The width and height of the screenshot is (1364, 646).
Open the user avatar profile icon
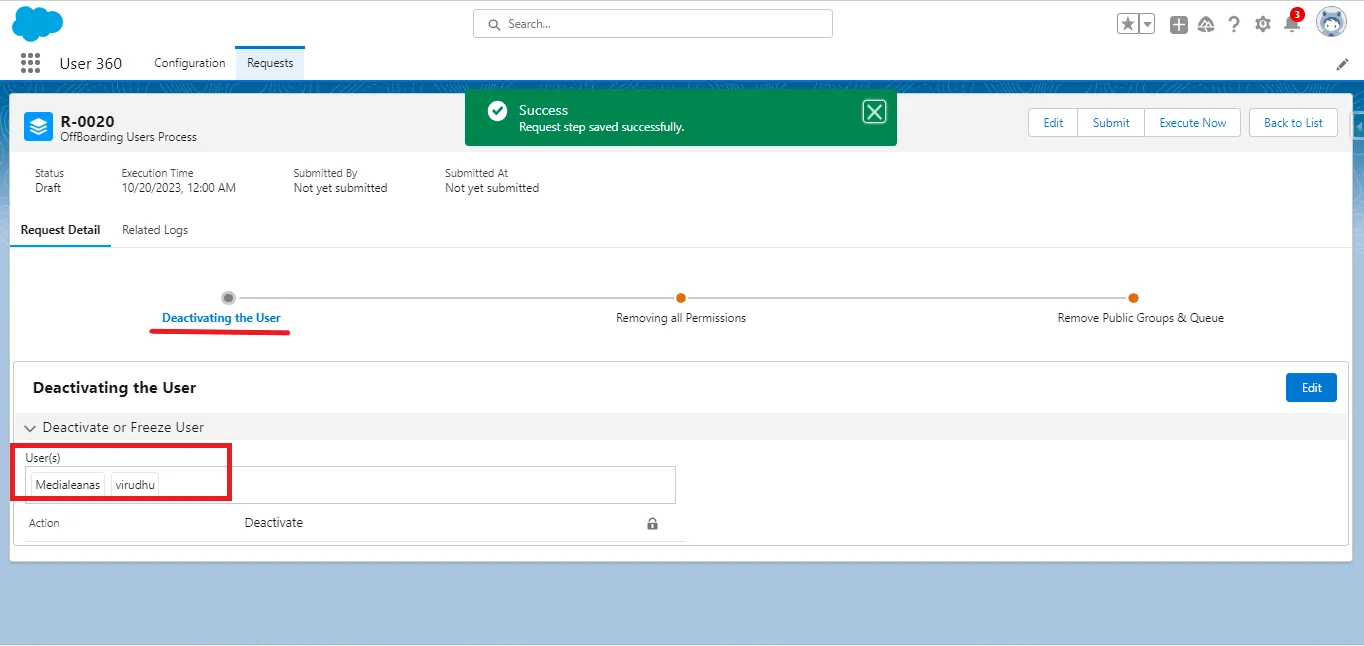click(x=1331, y=21)
